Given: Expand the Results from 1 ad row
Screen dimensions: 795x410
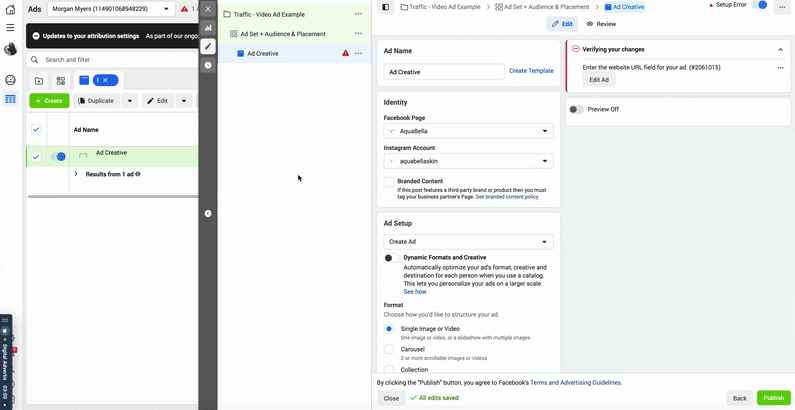Looking at the screenshot, I should point(76,174).
